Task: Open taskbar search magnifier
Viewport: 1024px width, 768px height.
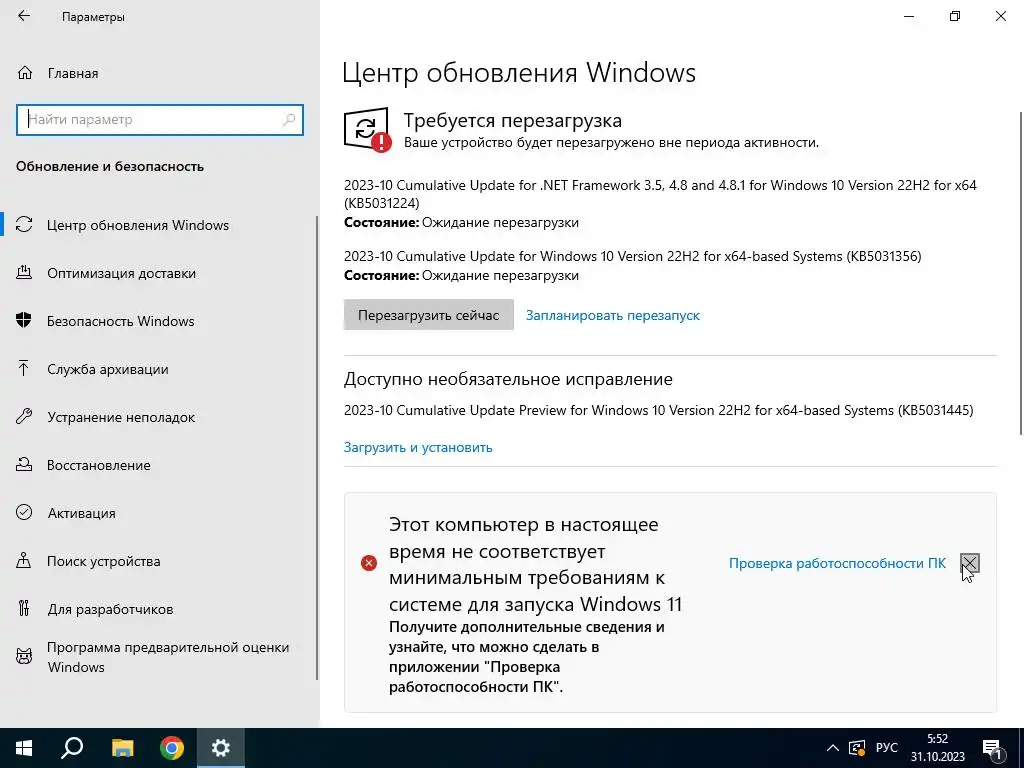Action: point(72,748)
